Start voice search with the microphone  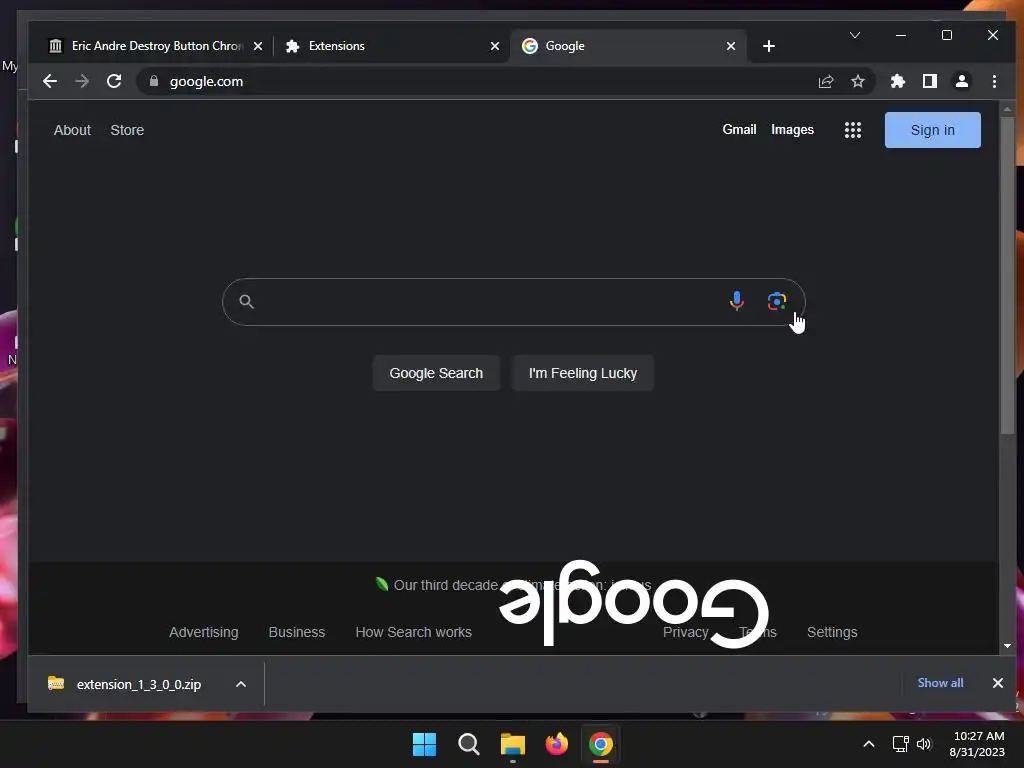[737, 301]
